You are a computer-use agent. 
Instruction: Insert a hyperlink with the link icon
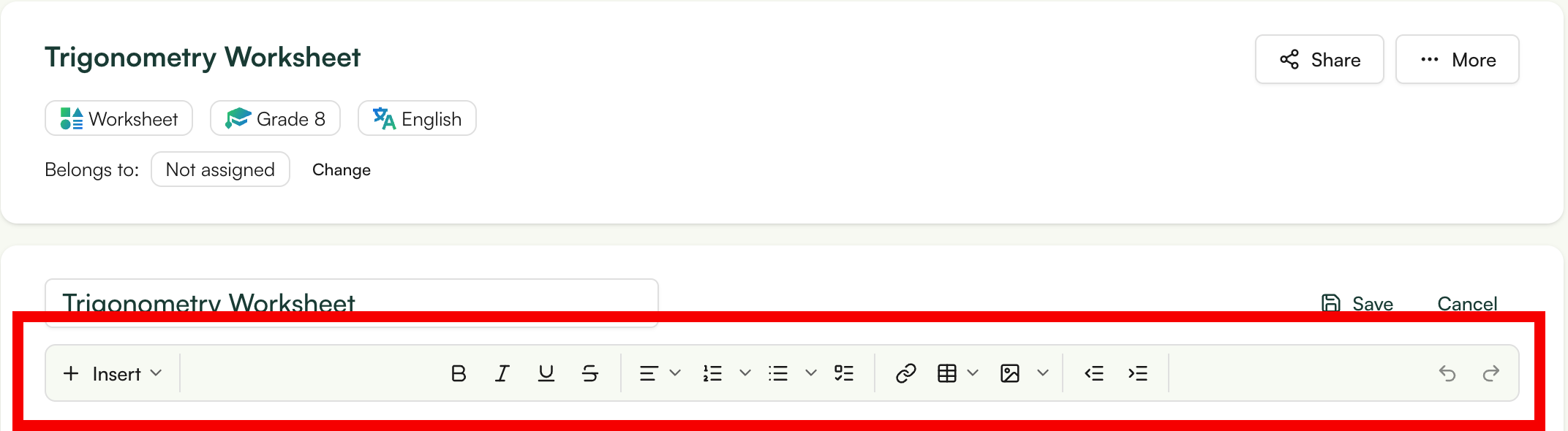pos(905,373)
